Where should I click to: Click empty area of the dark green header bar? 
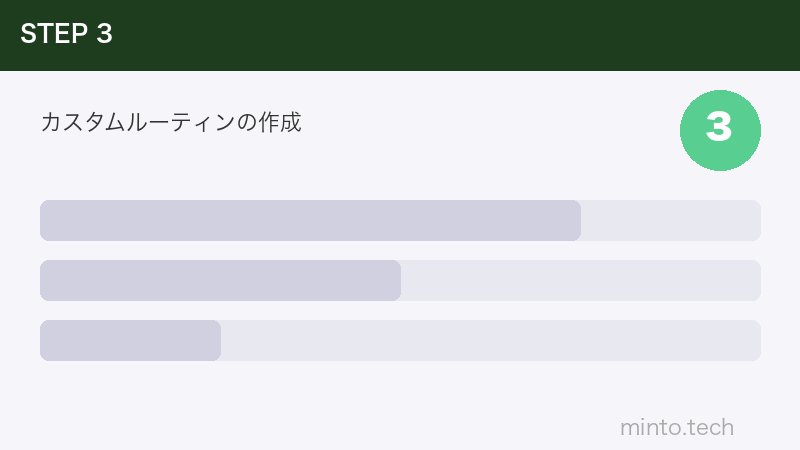(450, 35)
